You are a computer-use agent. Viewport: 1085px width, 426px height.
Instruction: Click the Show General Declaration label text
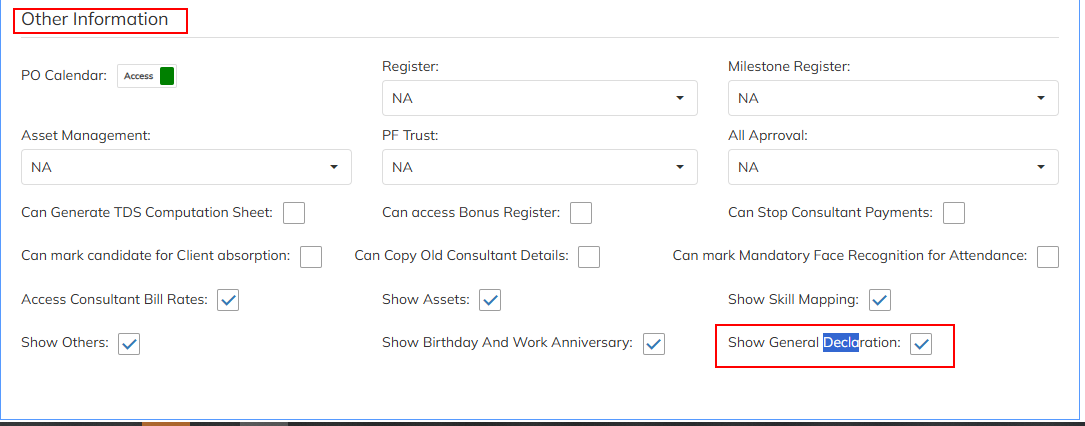tap(814, 343)
